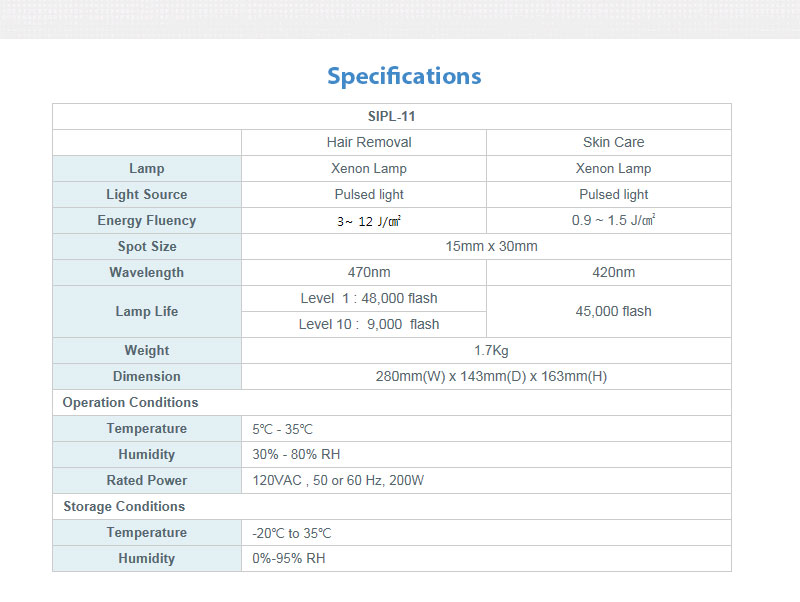Click the Skin Care column header
This screenshot has height=602, width=800.
[x=613, y=142]
